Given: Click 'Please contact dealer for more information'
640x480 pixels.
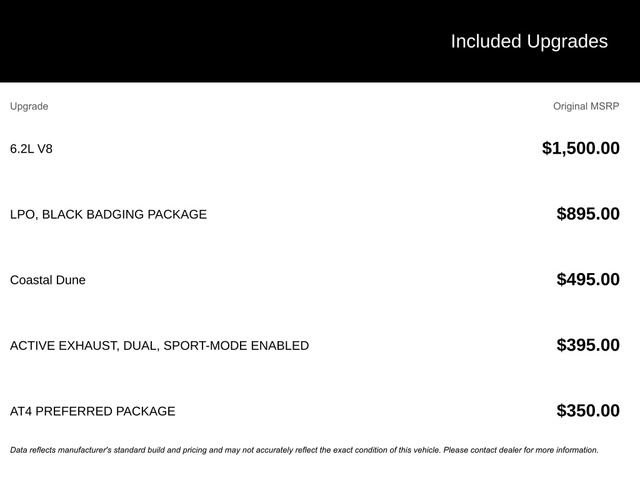Looking at the screenshot, I should 521,450.
